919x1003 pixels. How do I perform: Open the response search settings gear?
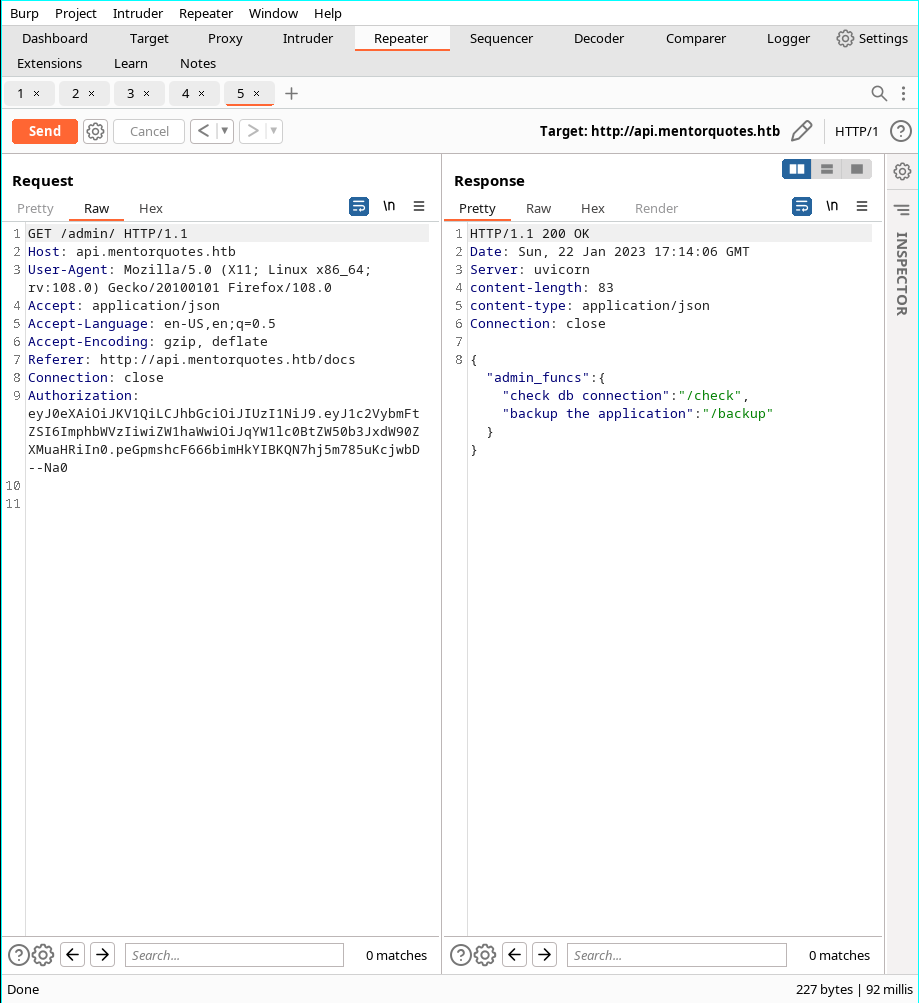485,955
